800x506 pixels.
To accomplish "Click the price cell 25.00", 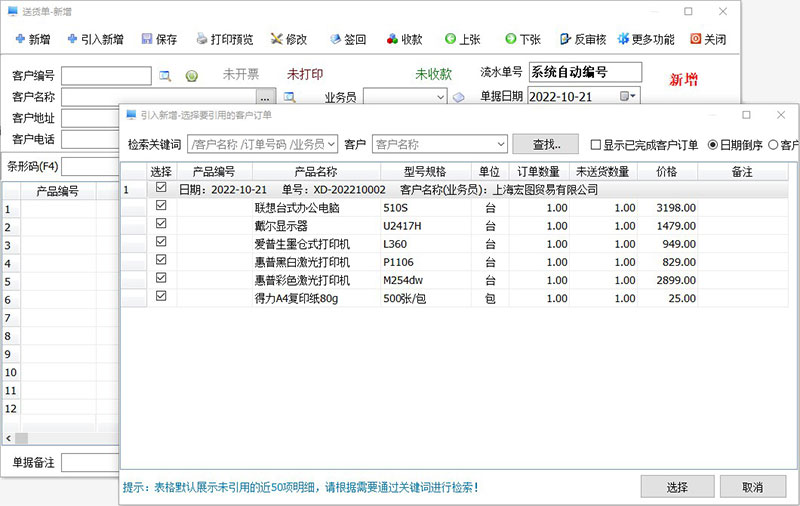I will [667, 298].
